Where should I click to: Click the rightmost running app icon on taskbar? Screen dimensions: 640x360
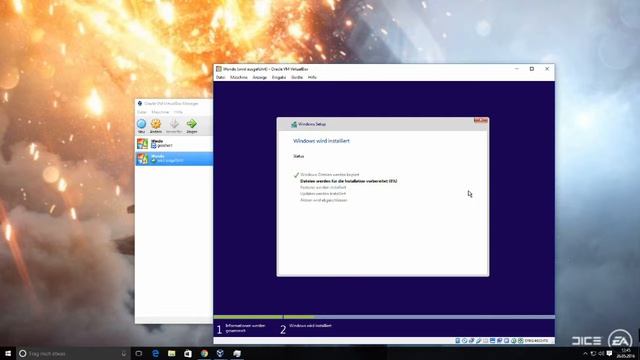pyautogui.click(x=237, y=353)
